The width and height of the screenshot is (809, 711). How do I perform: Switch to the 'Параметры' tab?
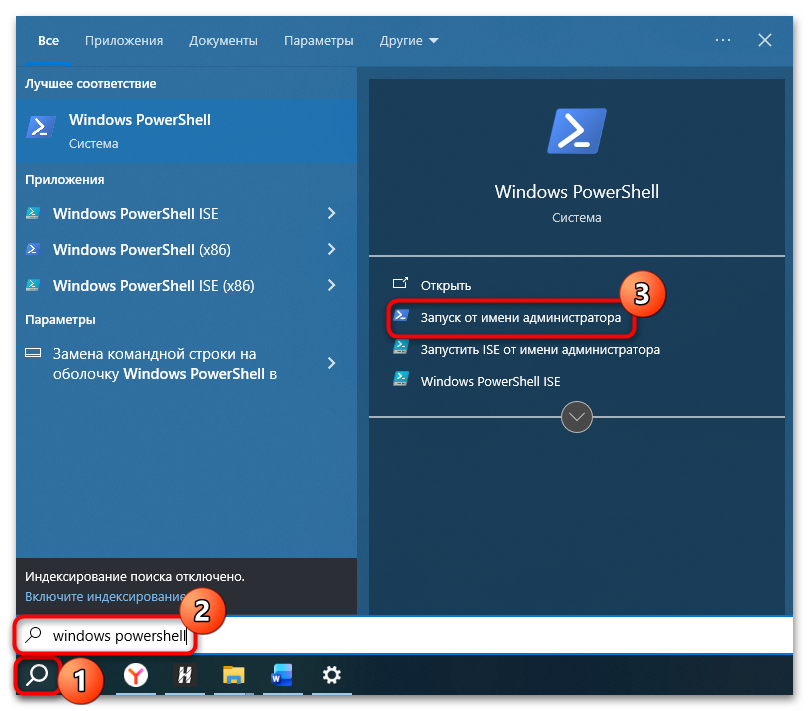click(318, 41)
